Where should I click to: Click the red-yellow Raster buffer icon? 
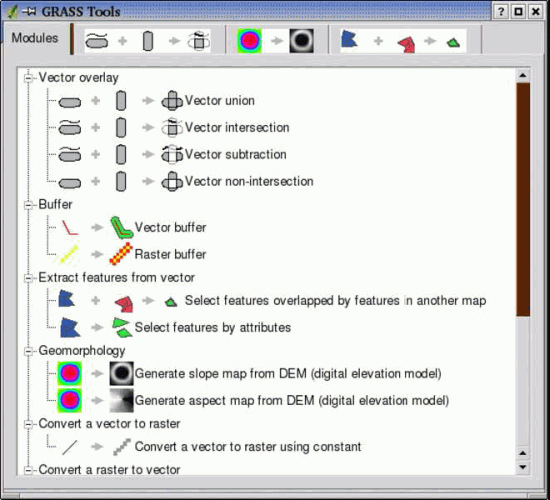[121, 254]
